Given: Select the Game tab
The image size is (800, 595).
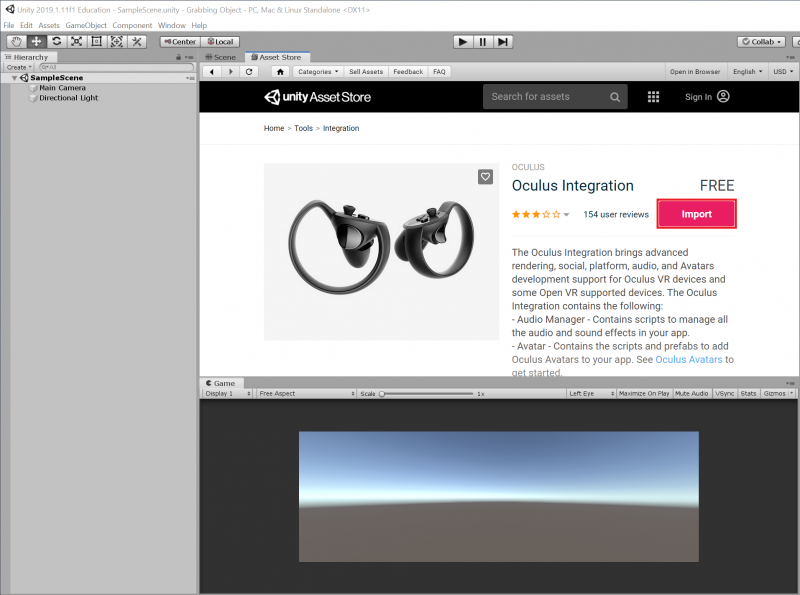Looking at the screenshot, I should click(x=221, y=383).
